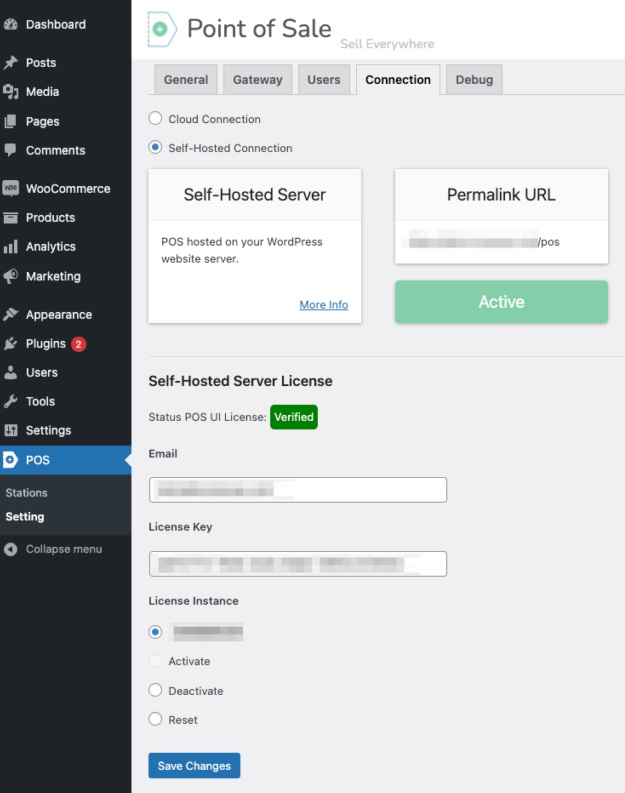Click the Users person icon
625x793 pixels.
(11, 372)
